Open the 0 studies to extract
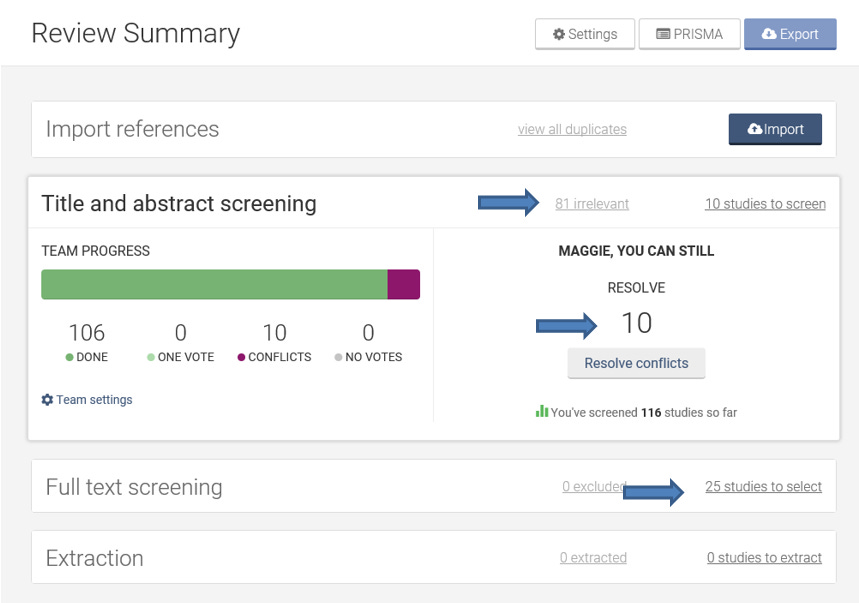This screenshot has height=603, width=859. click(763, 558)
